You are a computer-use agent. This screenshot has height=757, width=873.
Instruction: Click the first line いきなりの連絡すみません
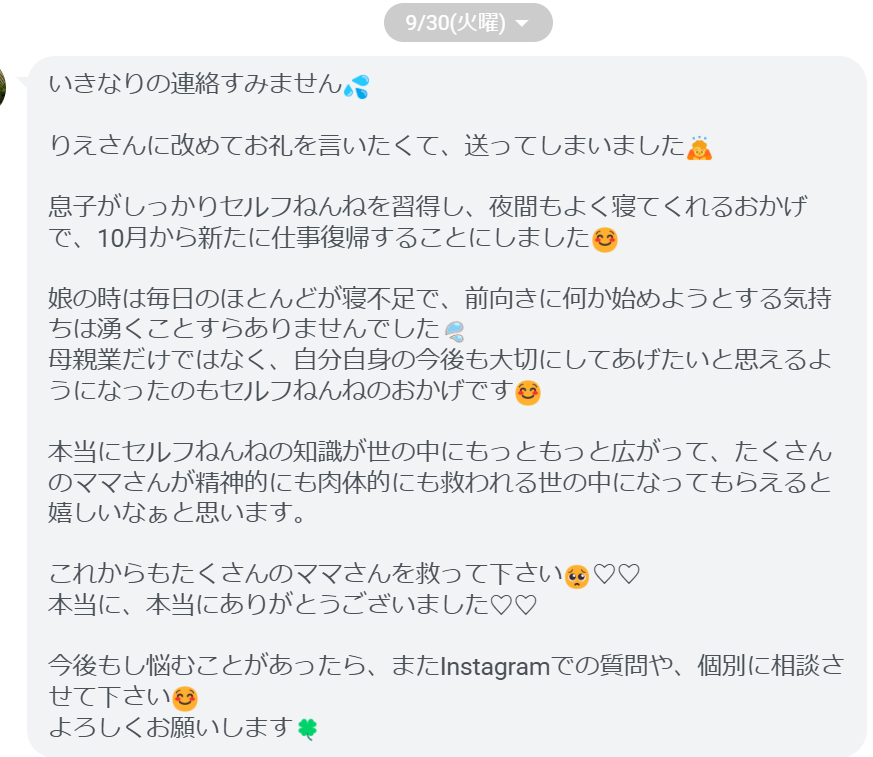195,85
